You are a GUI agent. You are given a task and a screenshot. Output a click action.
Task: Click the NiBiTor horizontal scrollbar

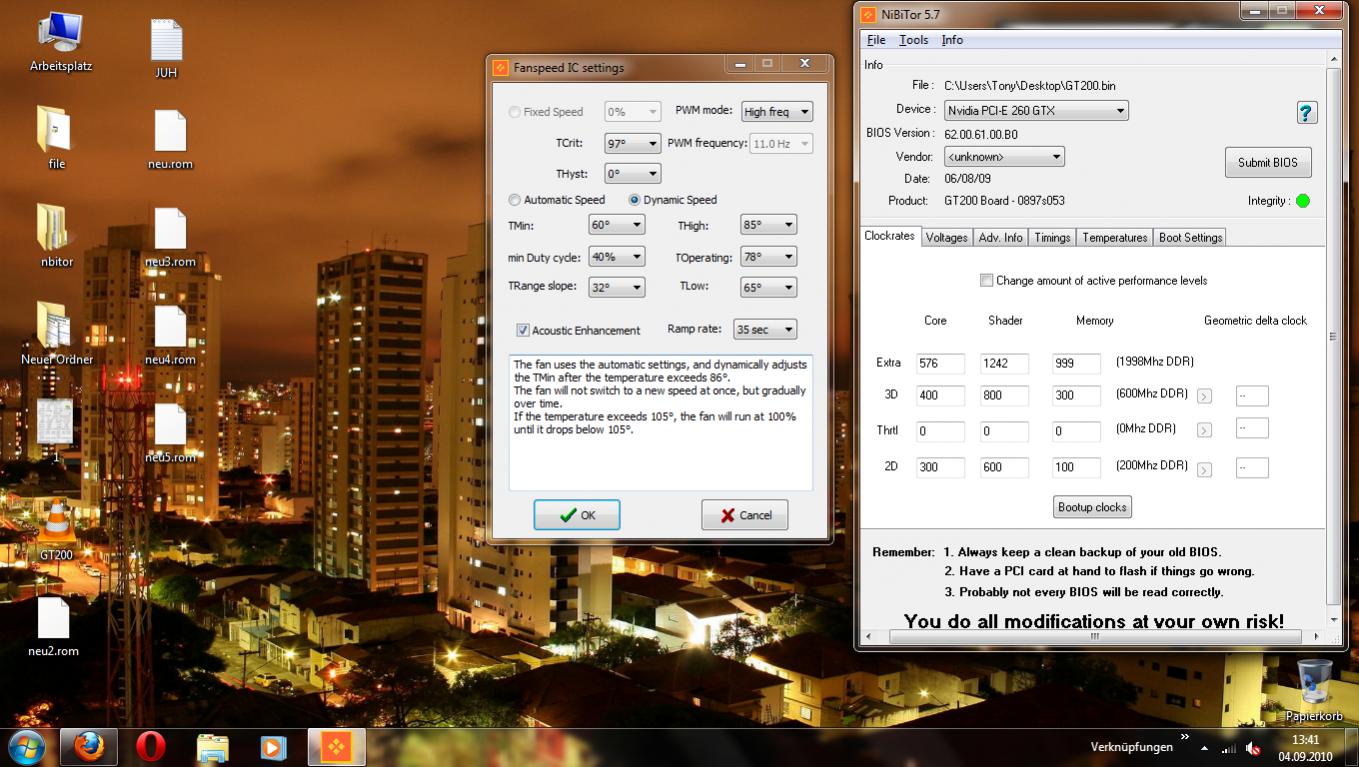pos(1095,636)
